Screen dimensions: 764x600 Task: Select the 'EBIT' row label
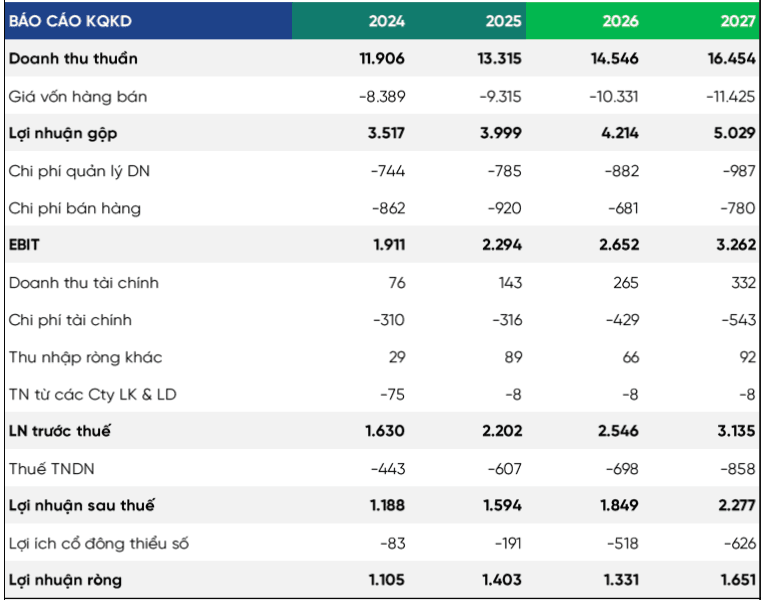pos(24,245)
